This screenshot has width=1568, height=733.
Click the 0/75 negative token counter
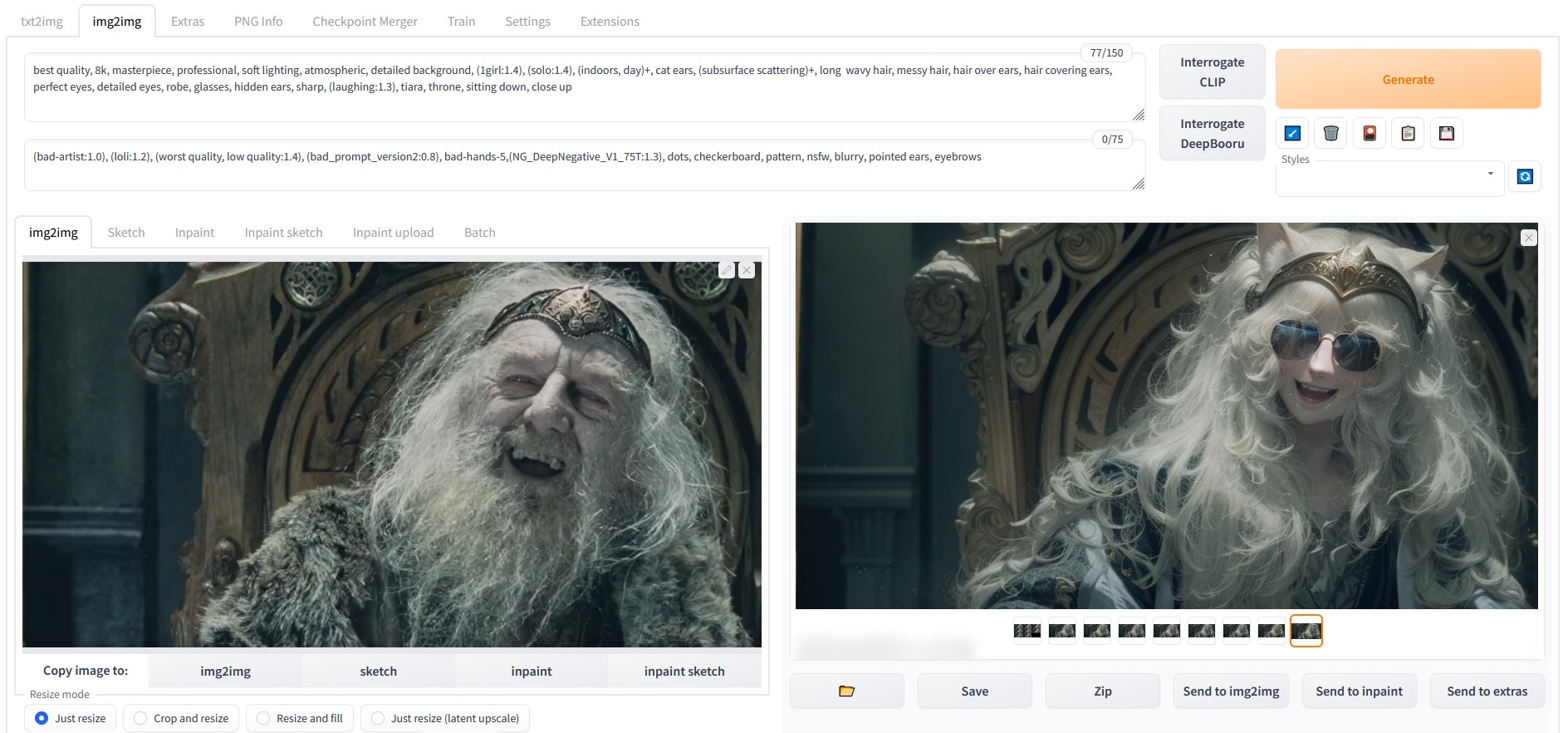coord(1112,139)
